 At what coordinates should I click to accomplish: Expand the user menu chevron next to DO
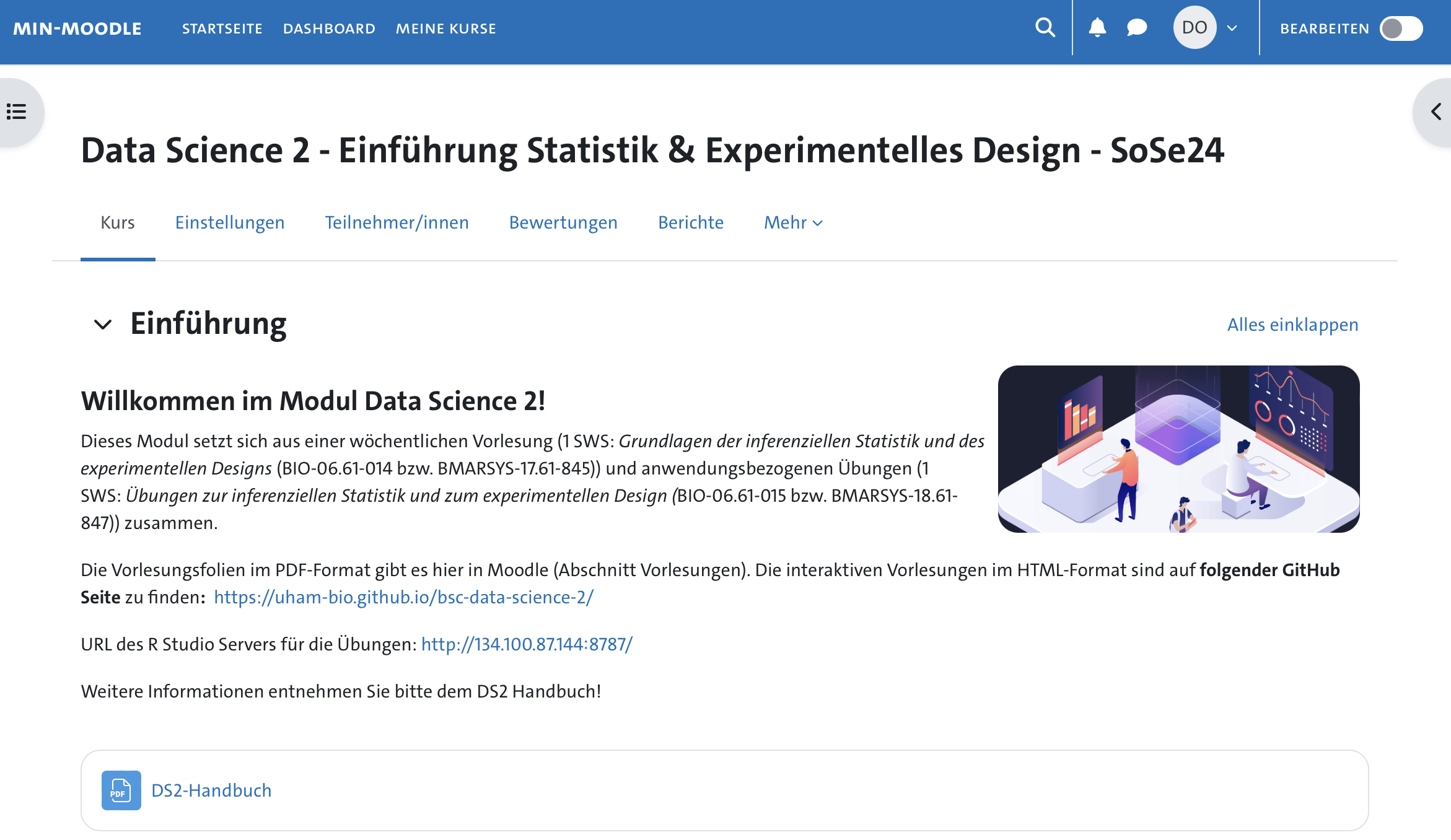1232,28
